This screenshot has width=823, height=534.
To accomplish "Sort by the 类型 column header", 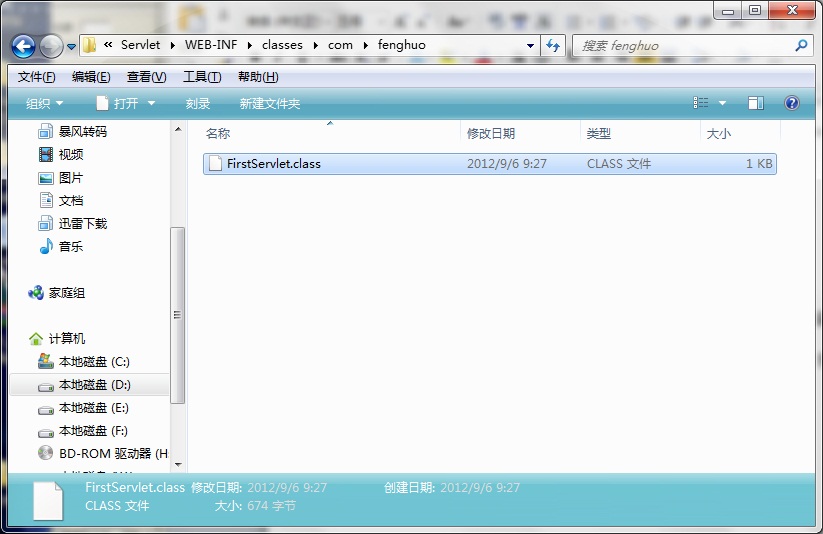I will (598, 133).
